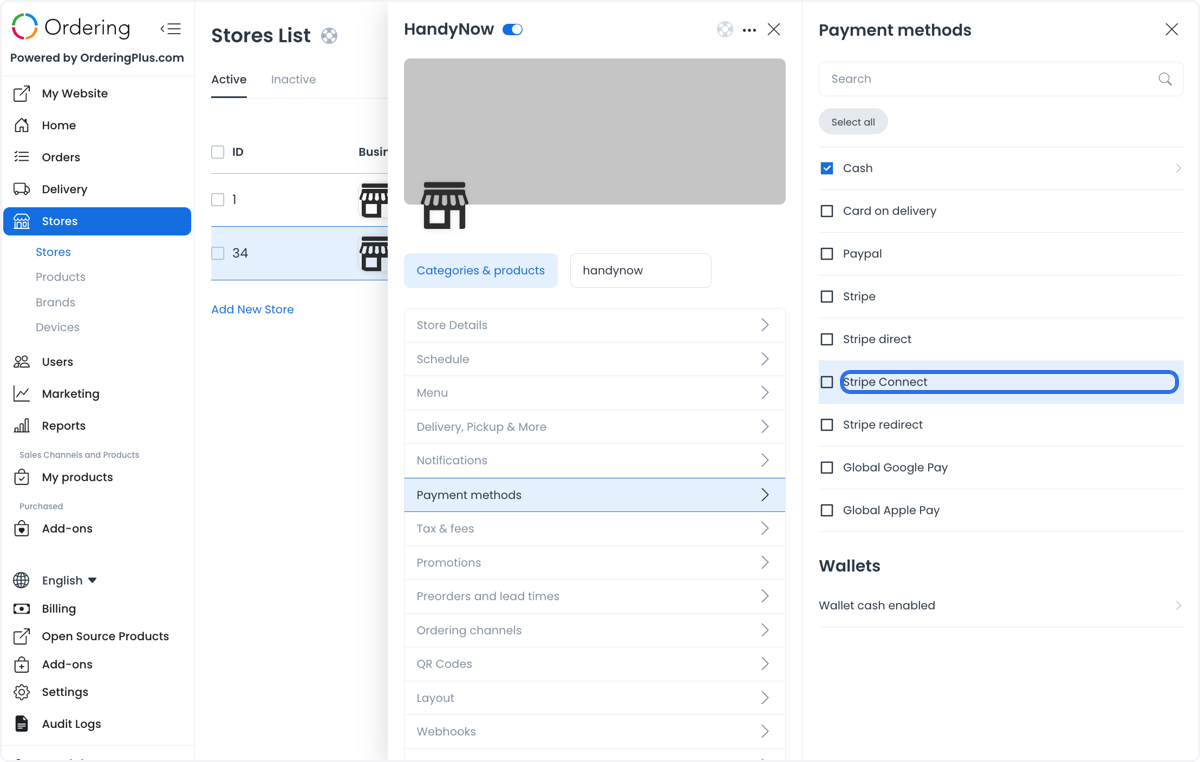Collapse the sidebar using the menu icon
1200x762 pixels.
tap(171, 28)
